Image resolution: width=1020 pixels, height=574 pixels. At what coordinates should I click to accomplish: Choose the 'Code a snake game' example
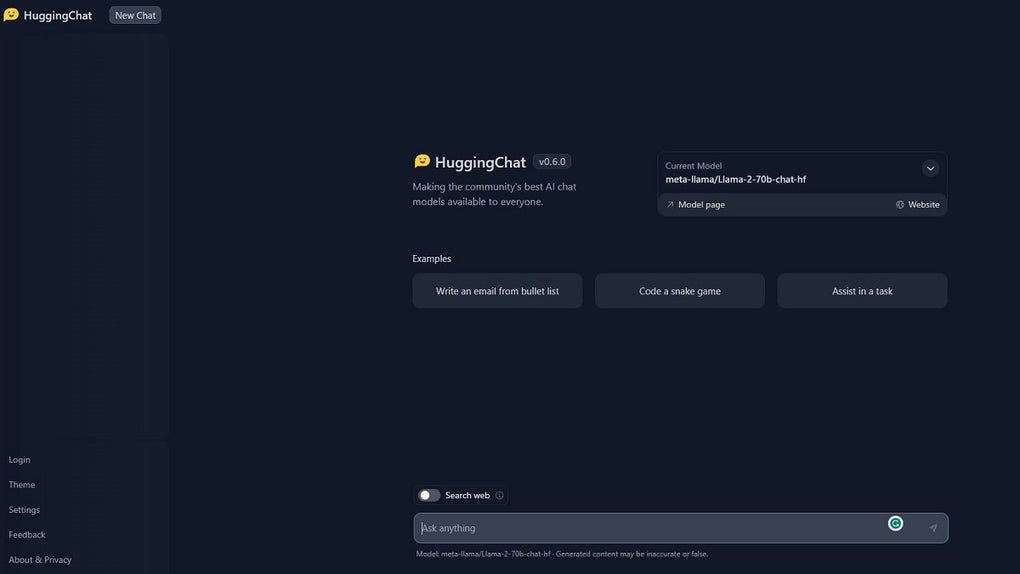[x=680, y=291]
